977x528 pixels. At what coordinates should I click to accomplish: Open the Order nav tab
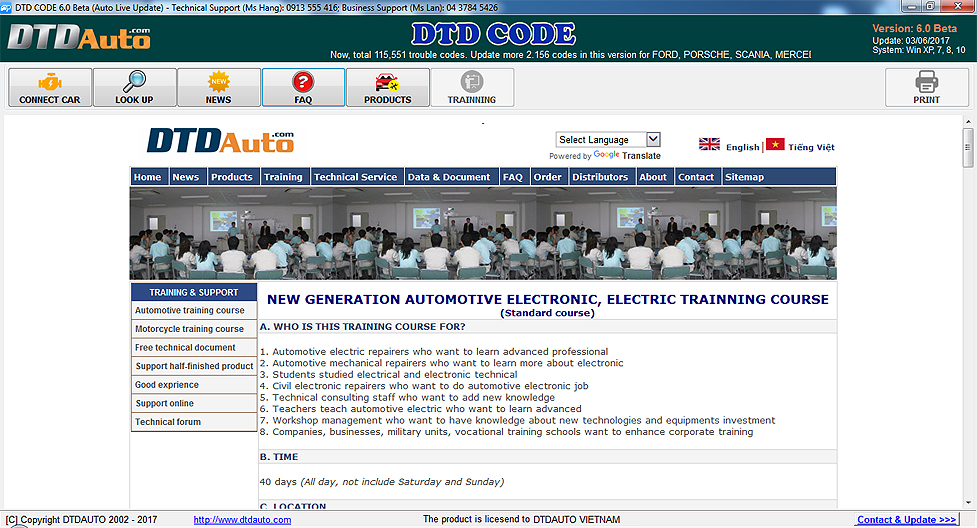coord(548,177)
